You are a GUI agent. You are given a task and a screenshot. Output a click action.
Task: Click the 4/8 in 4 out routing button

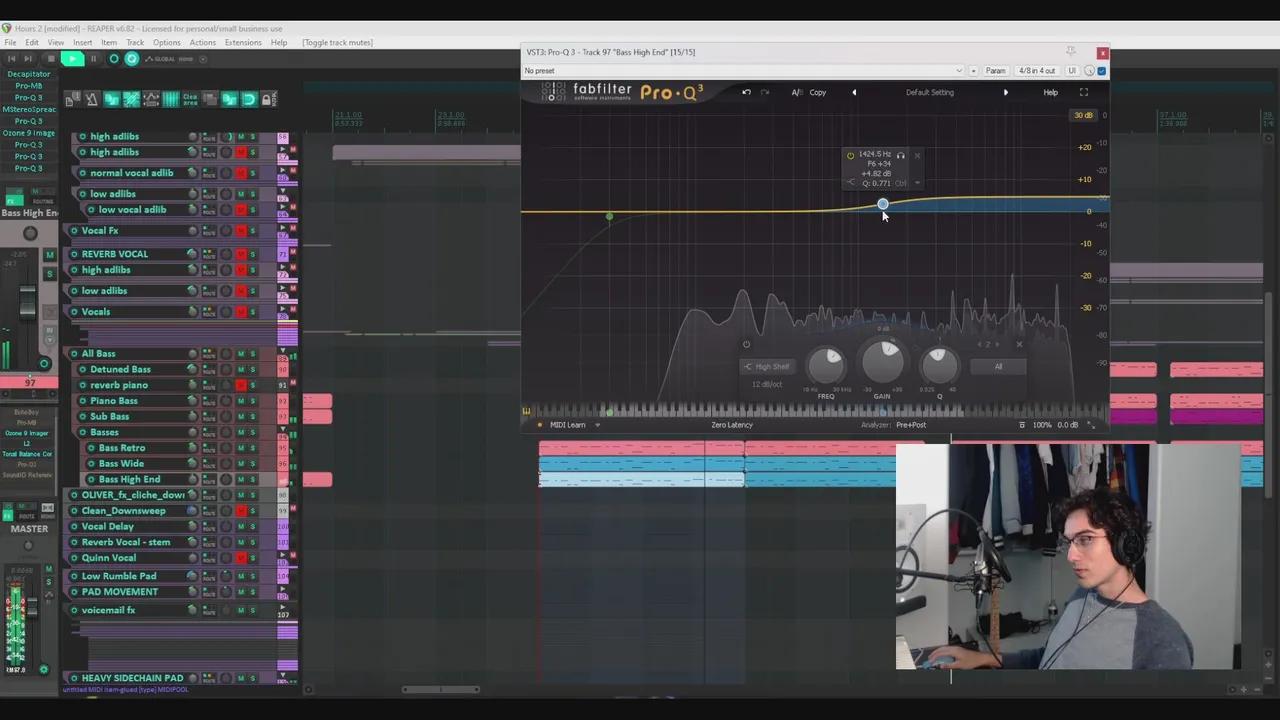(1037, 71)
